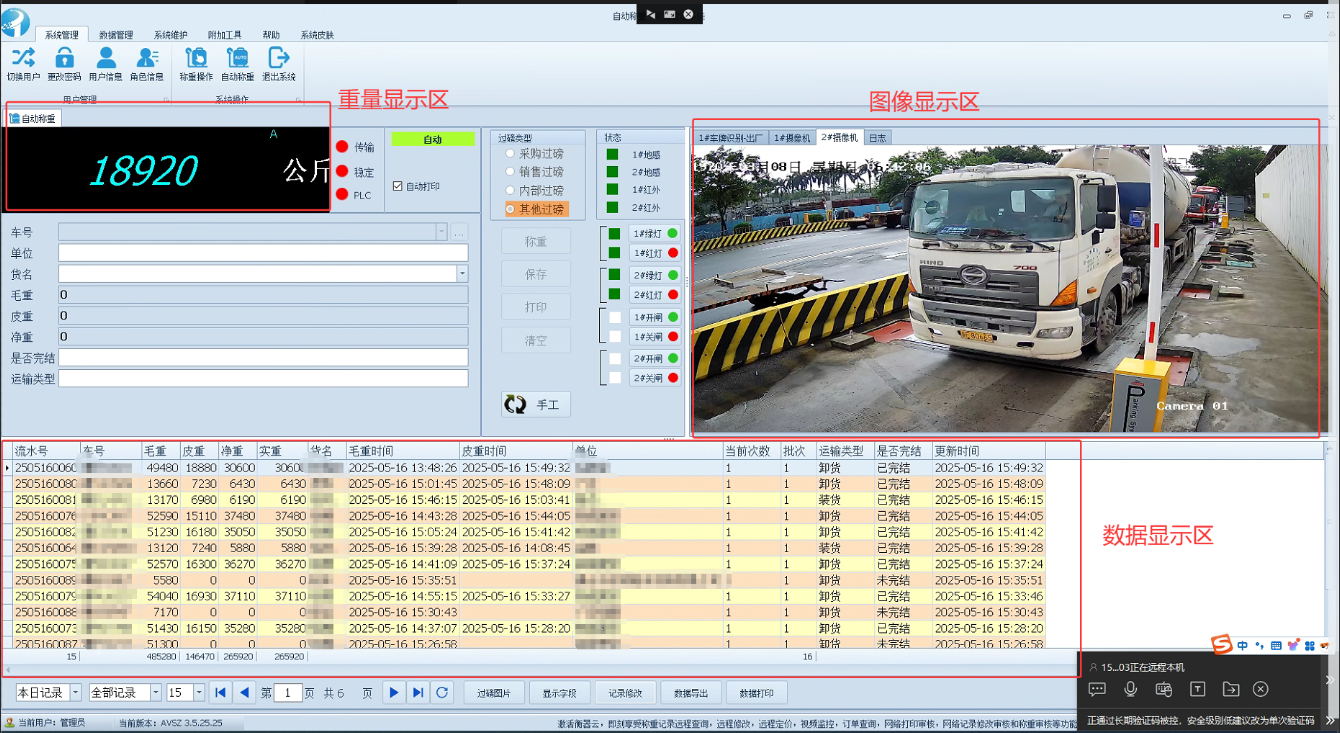Click the chat icon in remote panel
The height and width of the screenshot is (733, 1340).
[1097, 689]
